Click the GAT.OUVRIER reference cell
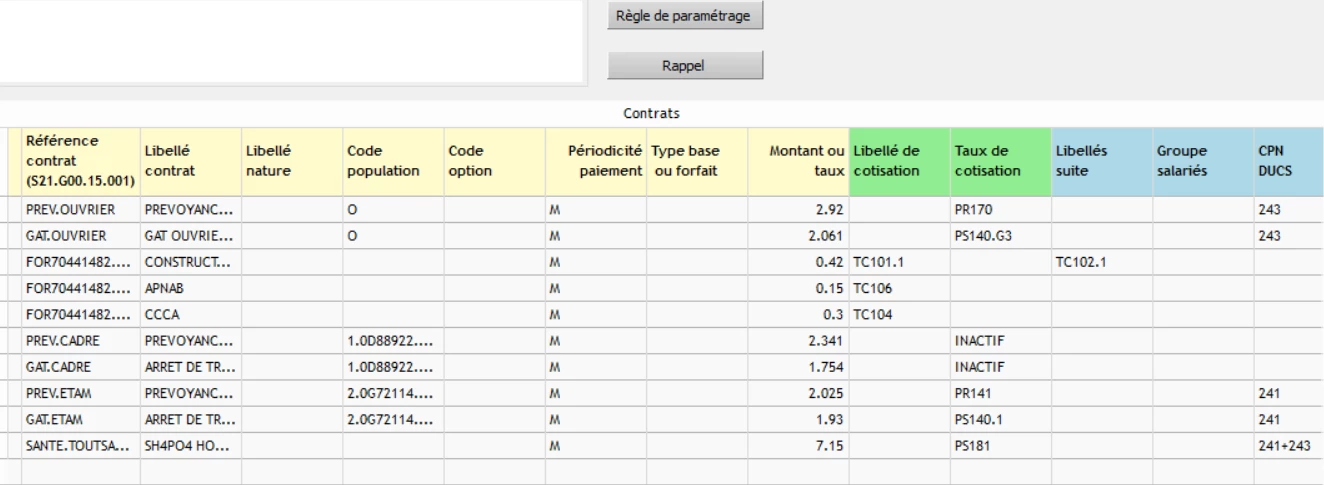The width and height of the screenshot is (1324, 485). coord(80,236)
